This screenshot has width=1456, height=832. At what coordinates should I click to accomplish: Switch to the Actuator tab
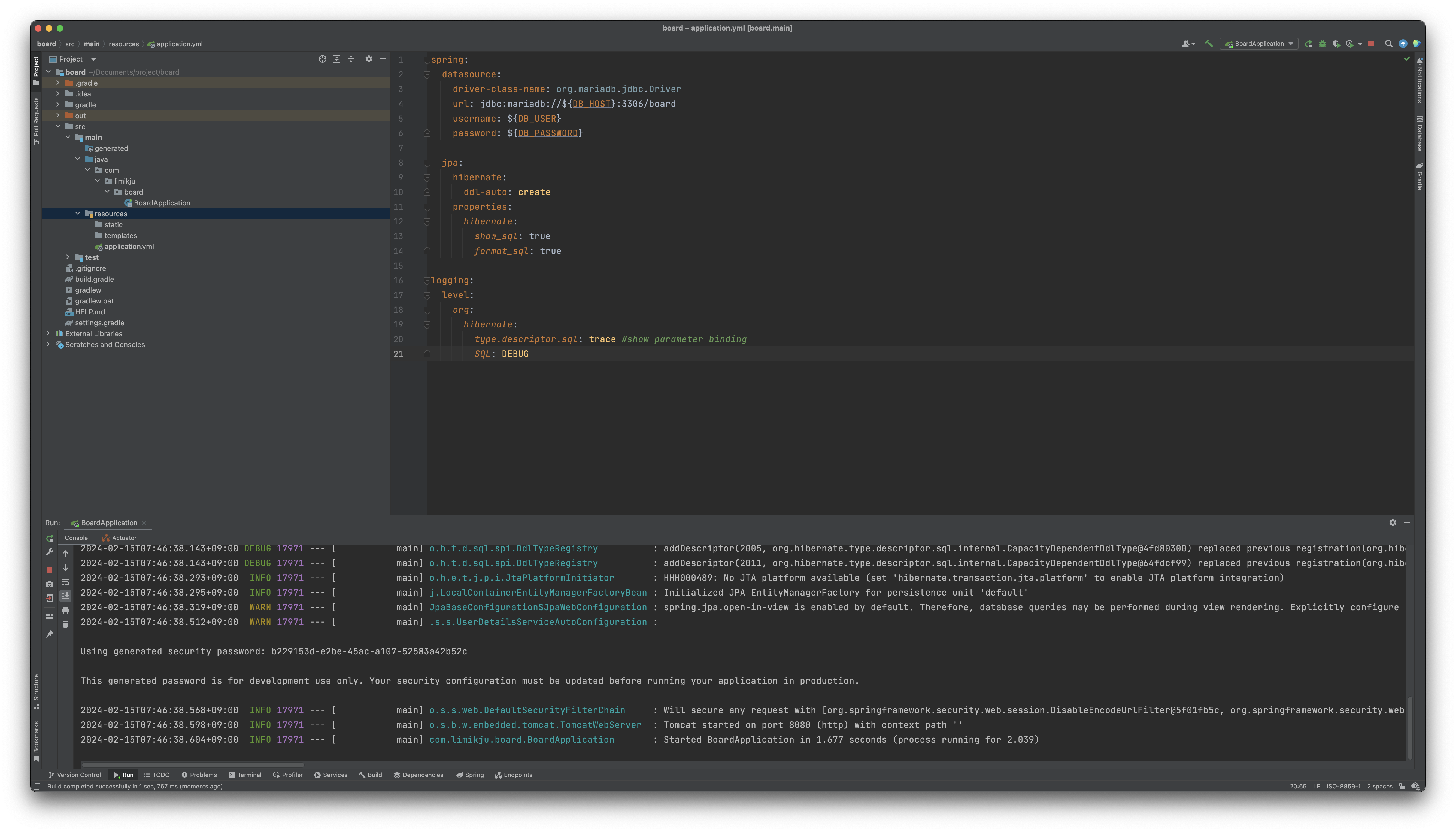click(x=119, y=538)
